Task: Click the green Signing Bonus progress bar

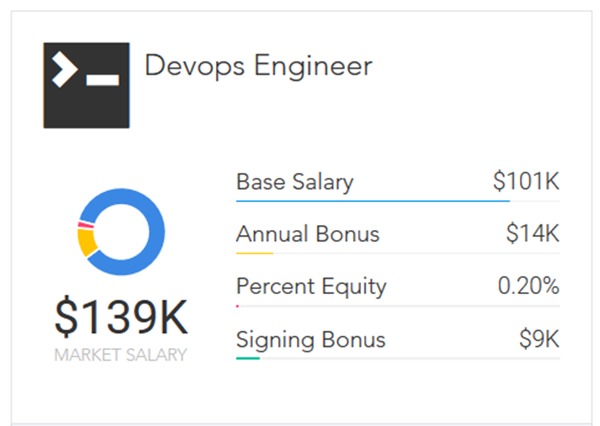Action: click(248, 358)
